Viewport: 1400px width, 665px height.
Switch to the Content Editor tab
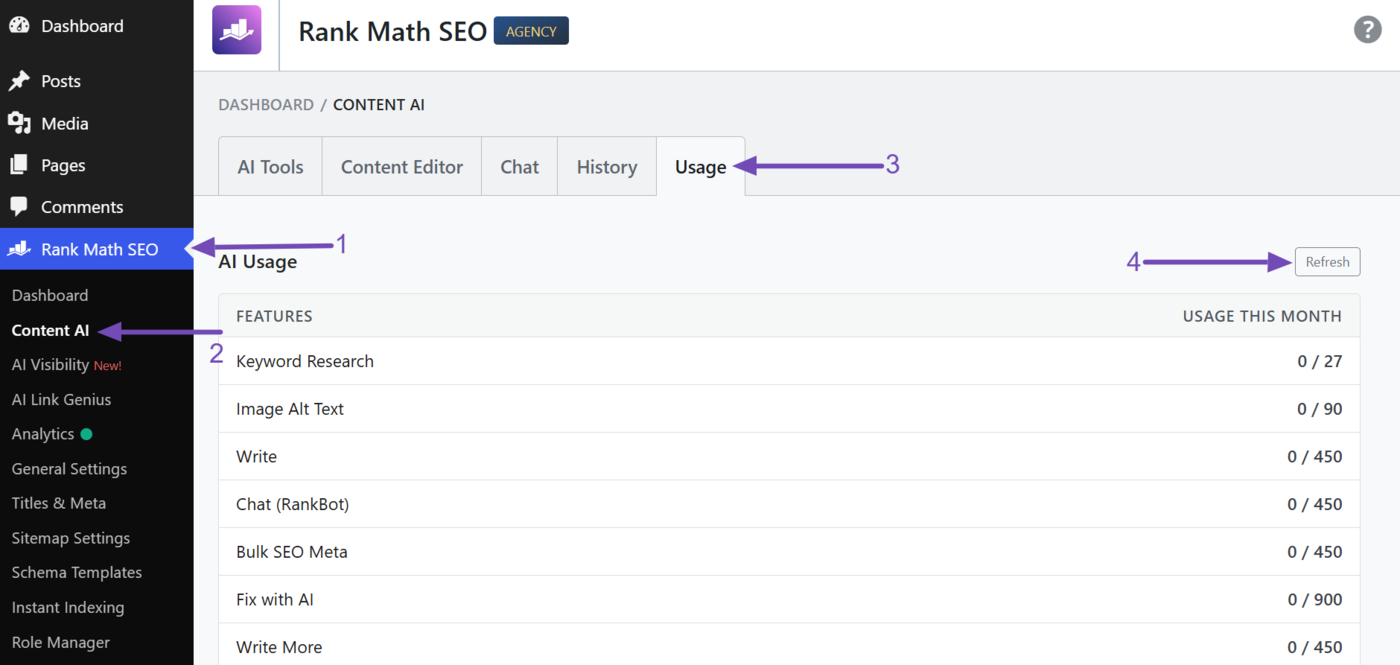coord(402,167)
